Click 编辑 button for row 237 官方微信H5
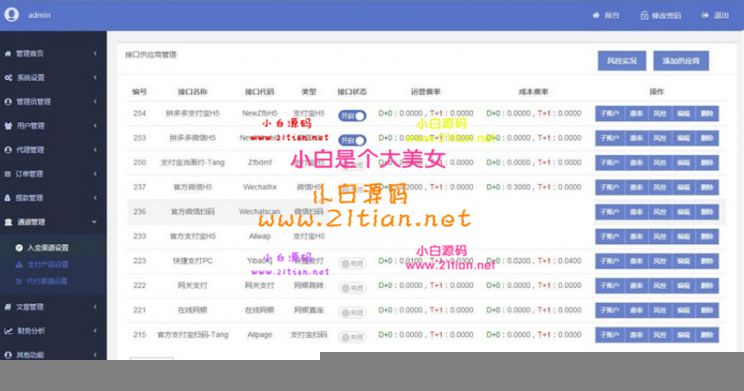The height and width of the screenshot is (391, 744). [x=683, y=187]
